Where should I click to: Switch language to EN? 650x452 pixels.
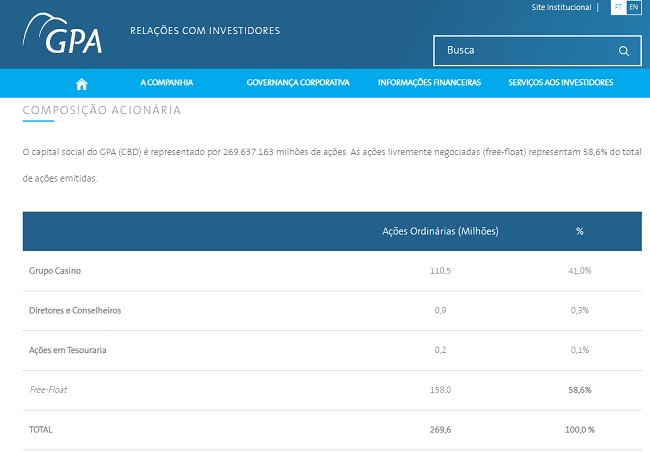tap(633, 7)
